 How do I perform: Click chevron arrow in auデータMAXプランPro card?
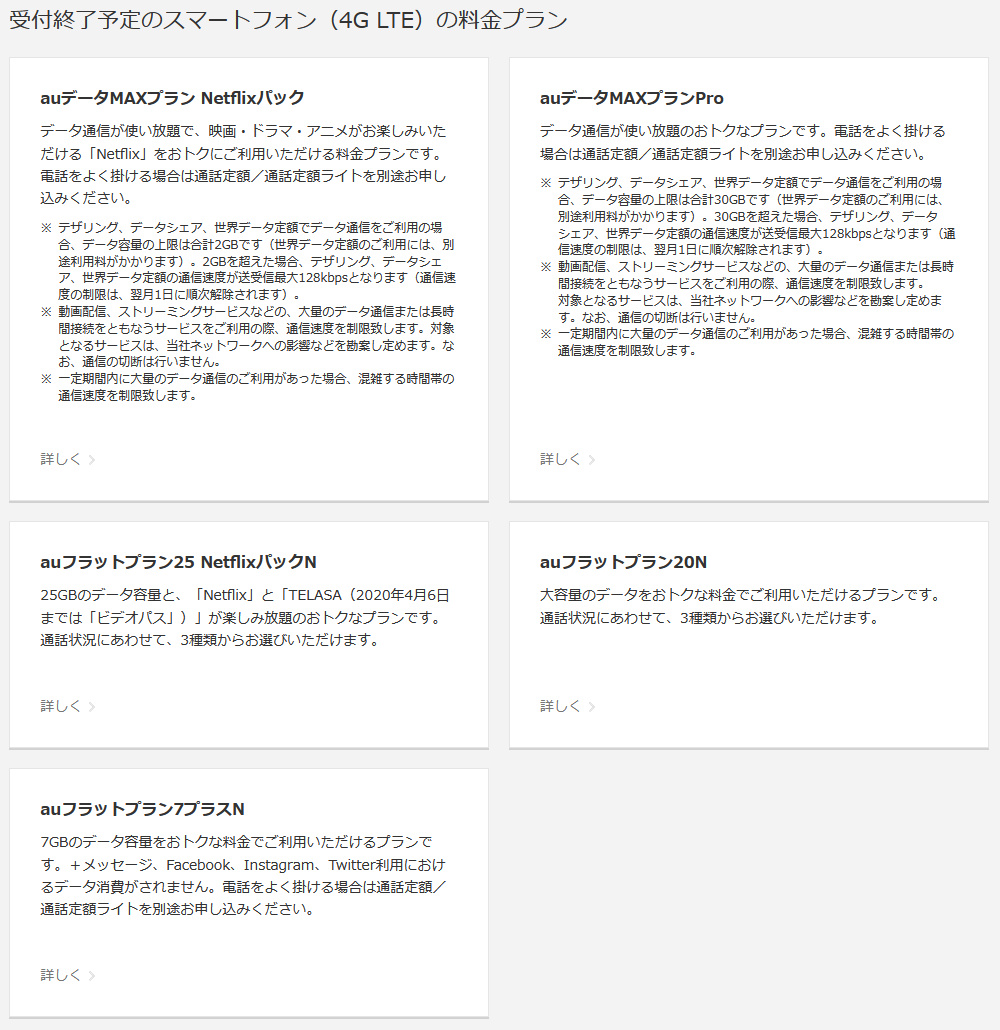(592, 460)
